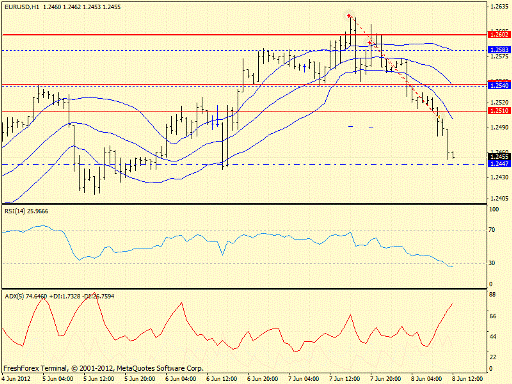The image size is (512, 384).
Task: Click the RSI scale value 100
Action: pos(494,209)
